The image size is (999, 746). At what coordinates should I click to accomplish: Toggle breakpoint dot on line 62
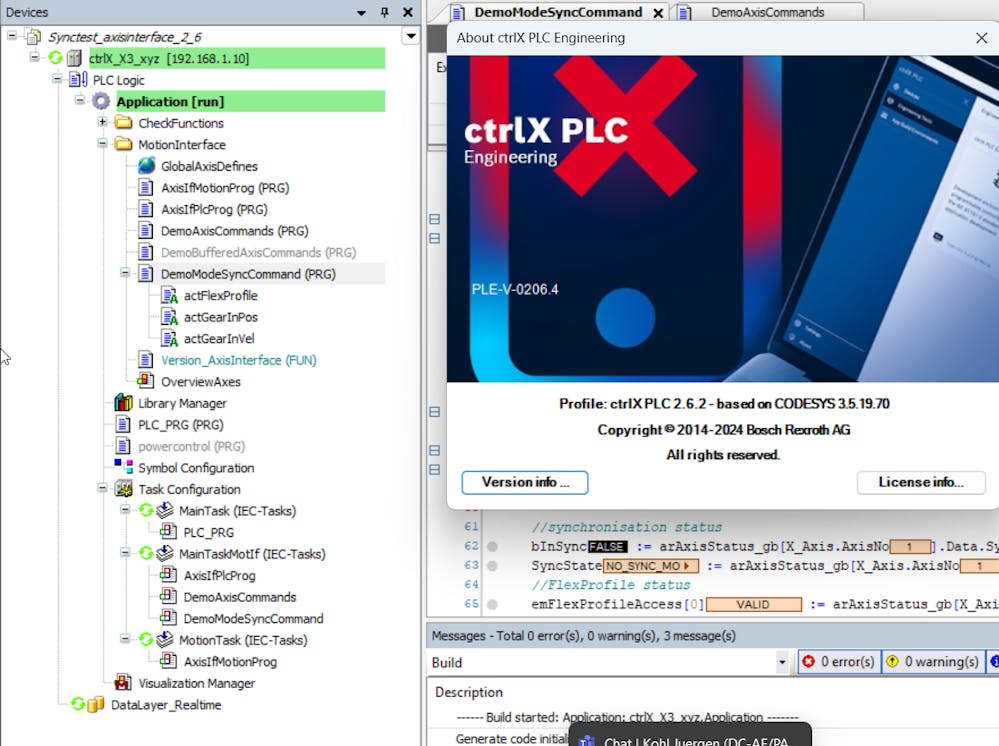(492, 547)
